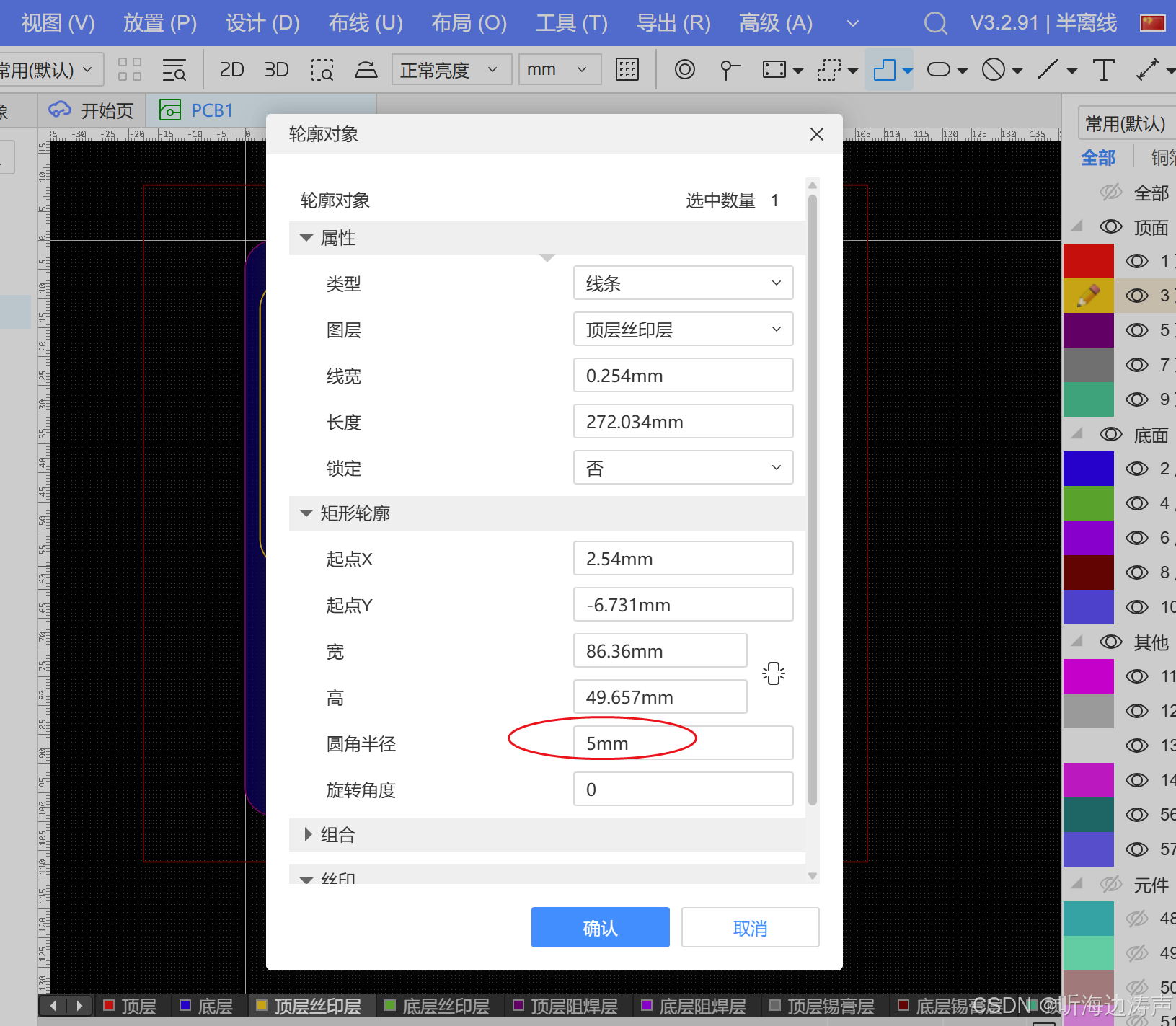Screen dimensions: 1176x1026
Task: Click the layer flip board icon
Action: point(366,70)
